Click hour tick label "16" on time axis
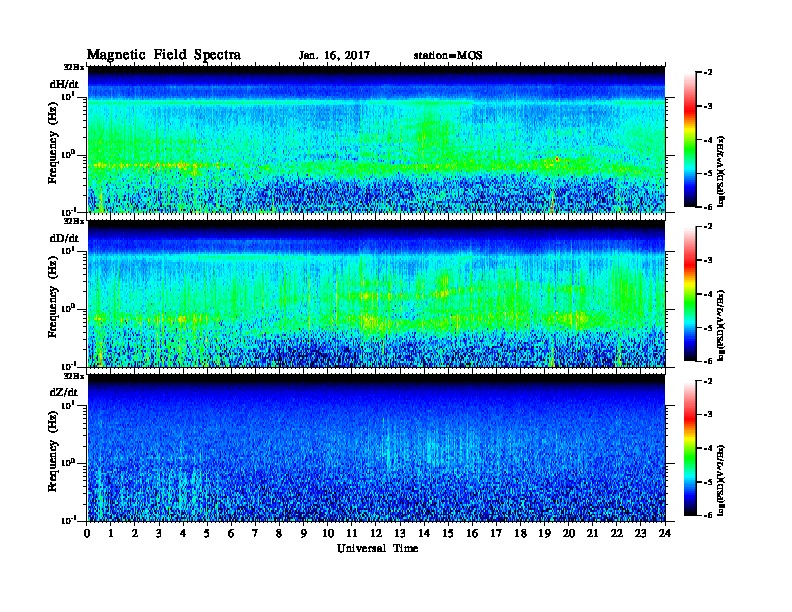This screenshot has width=792, height=612. tap(473, 534)
